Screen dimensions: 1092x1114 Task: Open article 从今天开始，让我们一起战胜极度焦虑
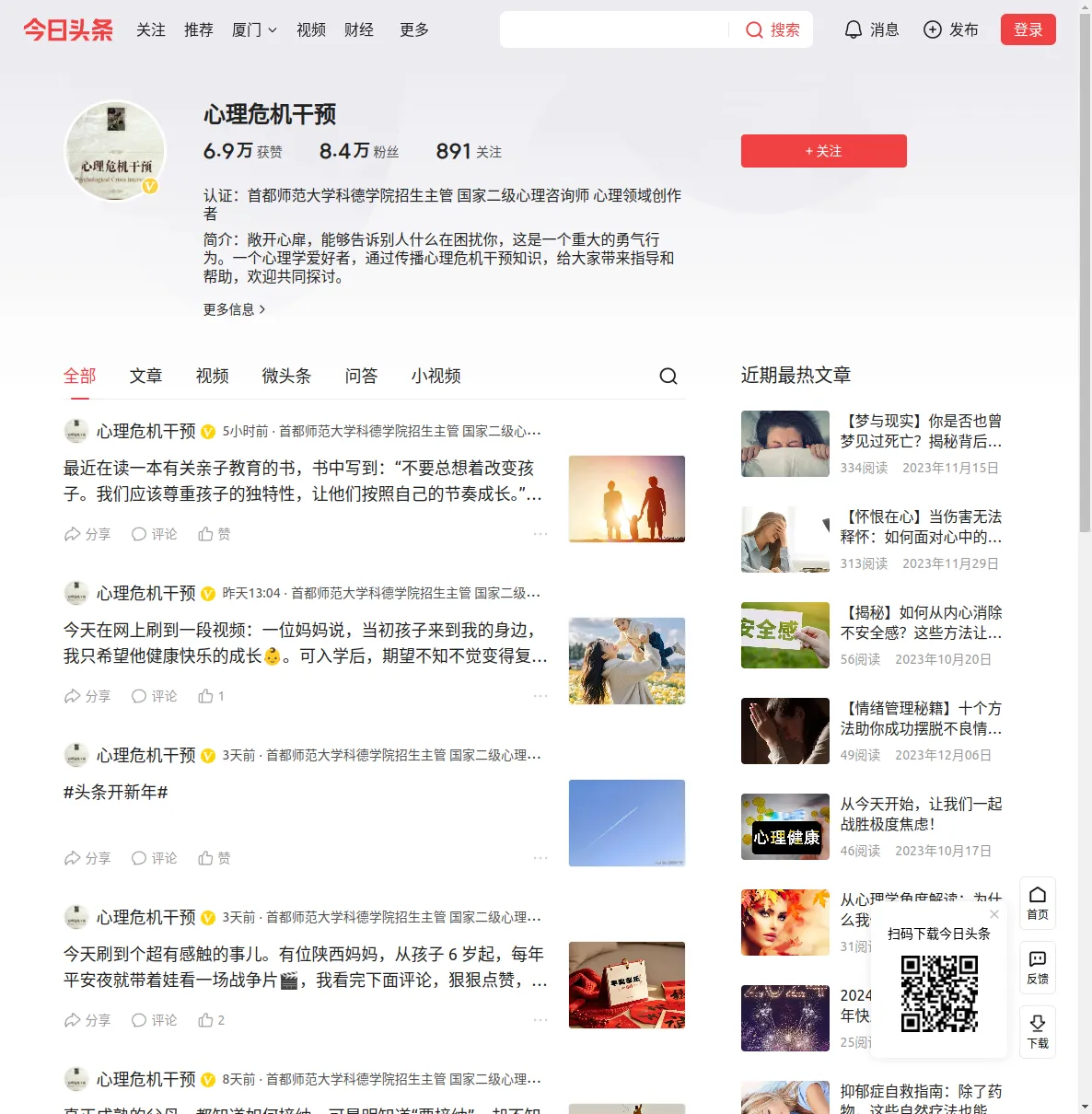pos(921,814)
